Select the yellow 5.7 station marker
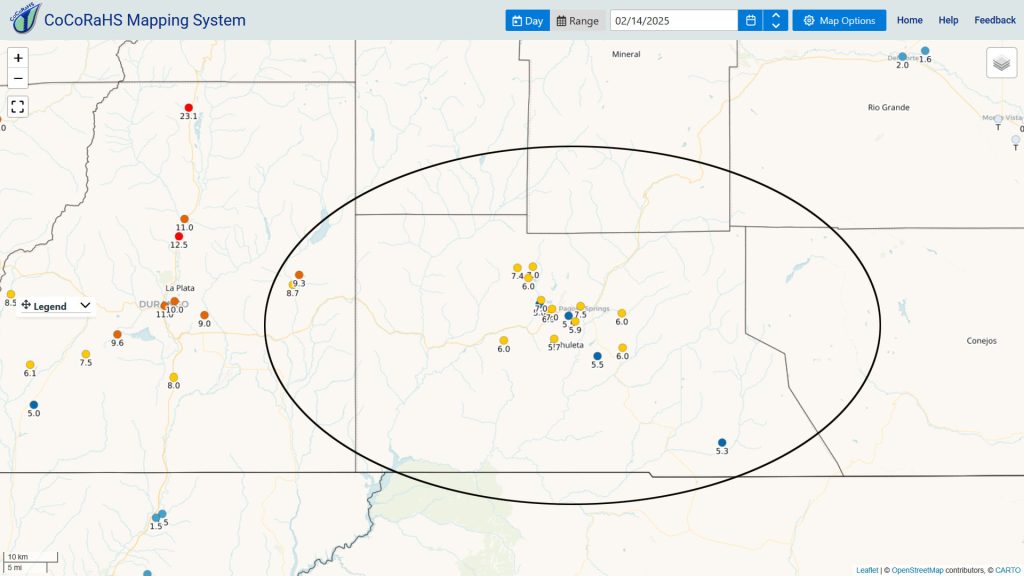The height and width of the screenshot is (576, 1024). click(554, 339)
